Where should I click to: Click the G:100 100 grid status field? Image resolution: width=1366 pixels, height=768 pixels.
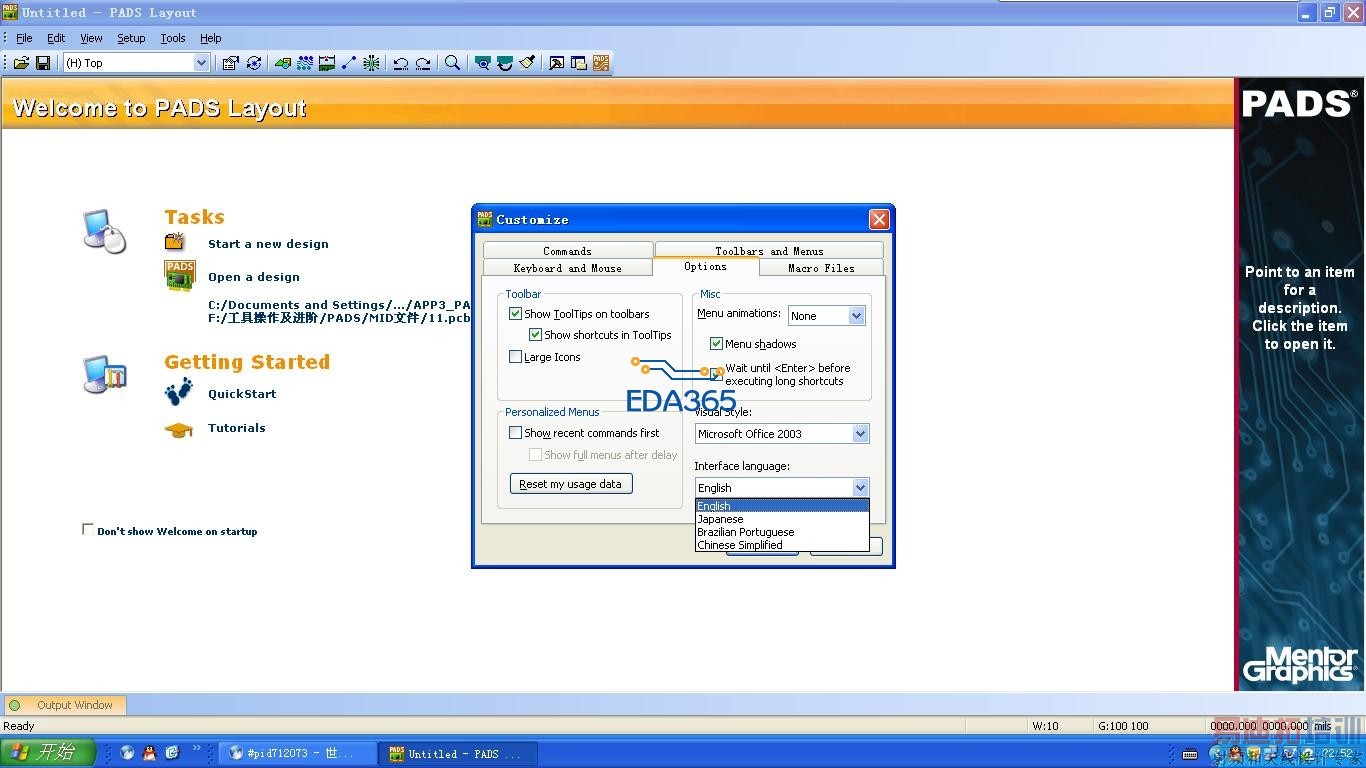1123,726
